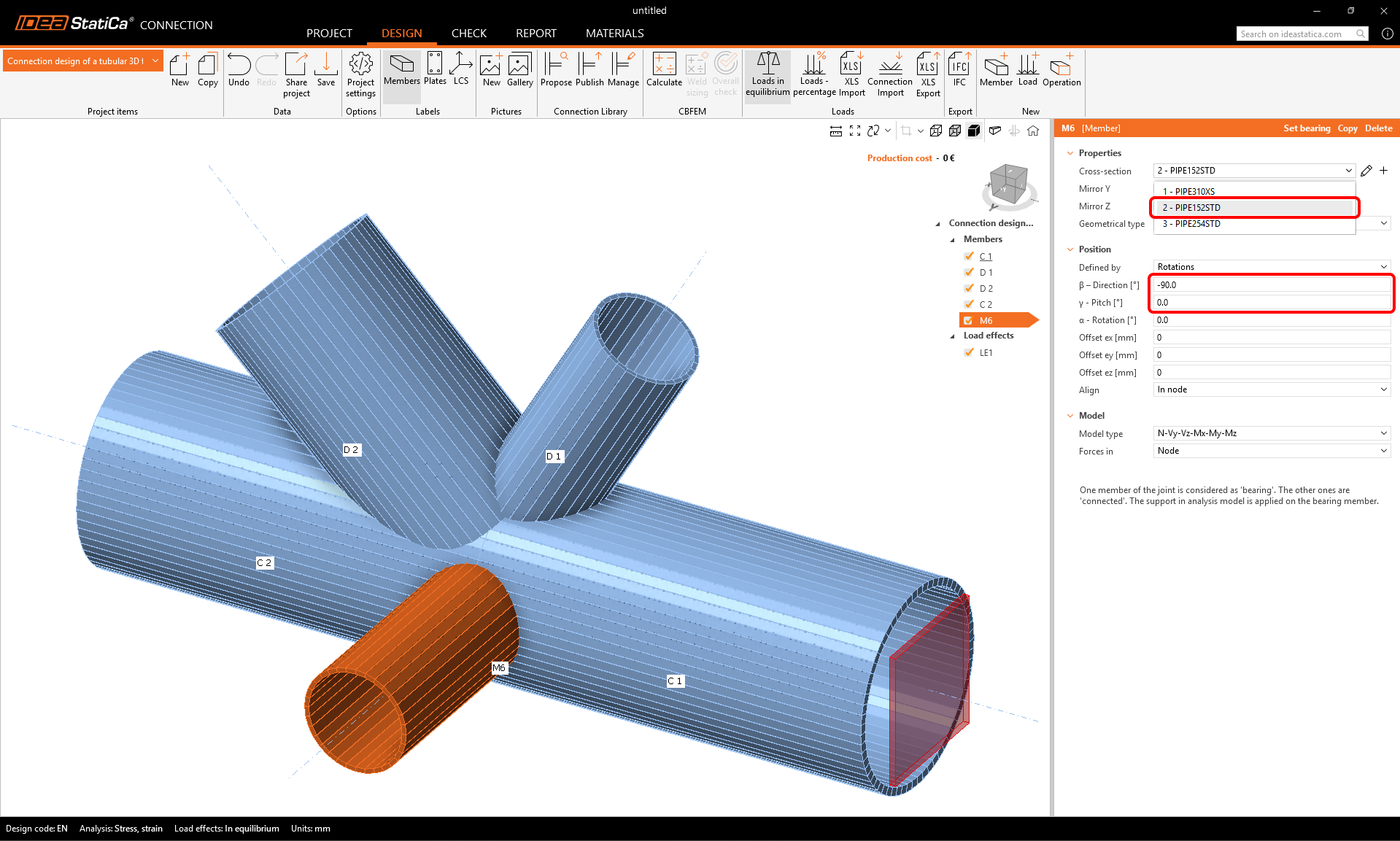
Task: Open the Model type dropdown
Action: [x=1271, y=433]
